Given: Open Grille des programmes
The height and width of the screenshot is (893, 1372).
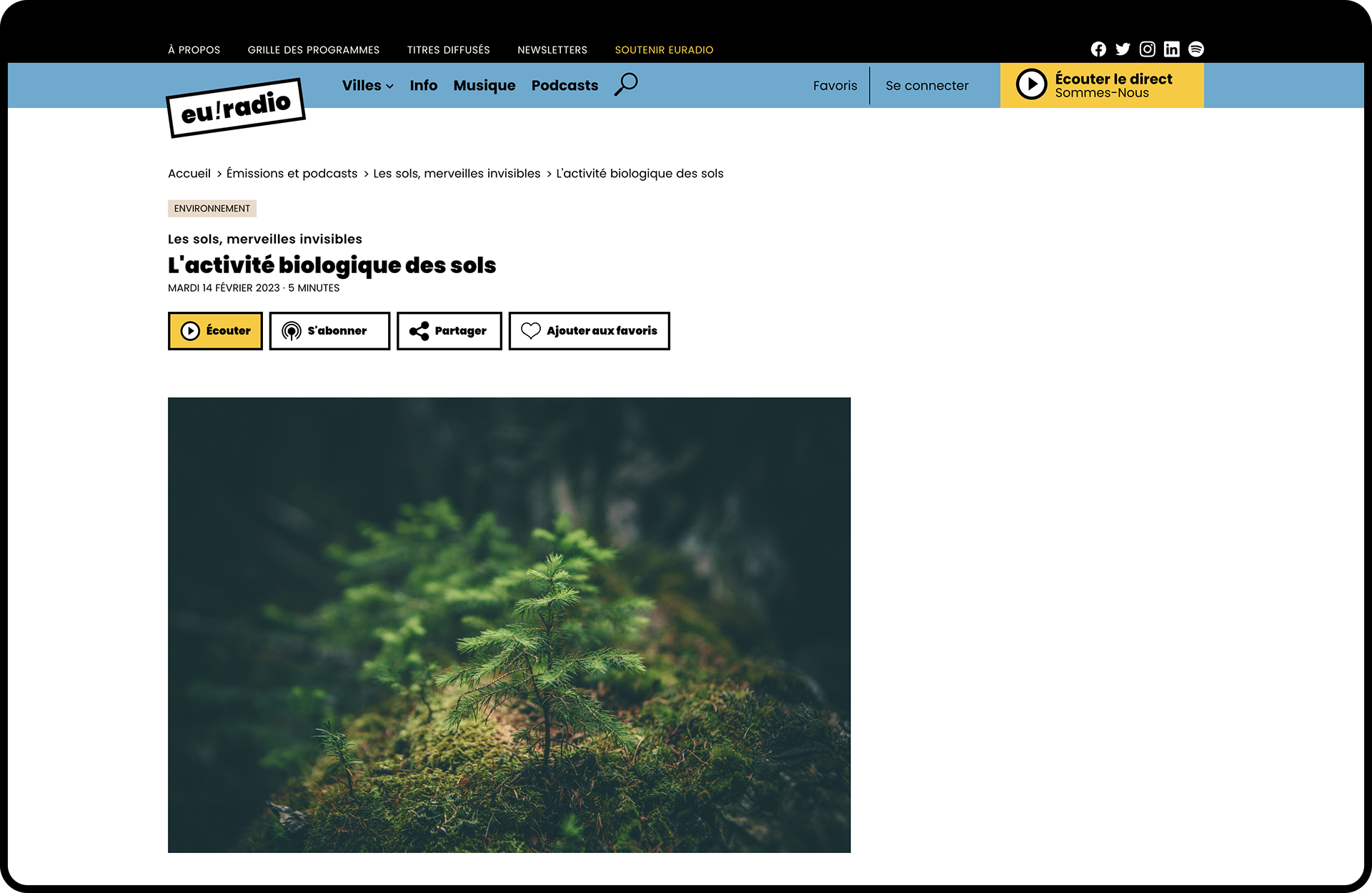Looking at the screenshot, I should click(314, 50).
